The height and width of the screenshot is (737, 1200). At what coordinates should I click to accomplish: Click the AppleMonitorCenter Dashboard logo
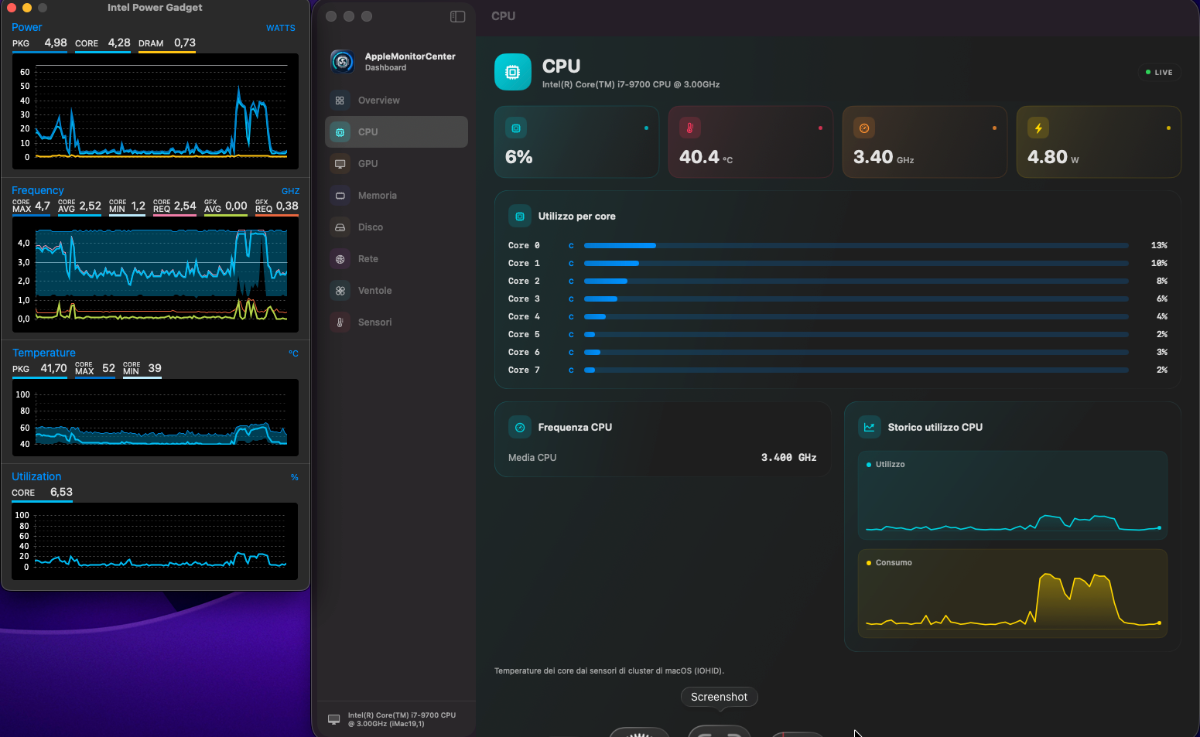click(343, 62)
